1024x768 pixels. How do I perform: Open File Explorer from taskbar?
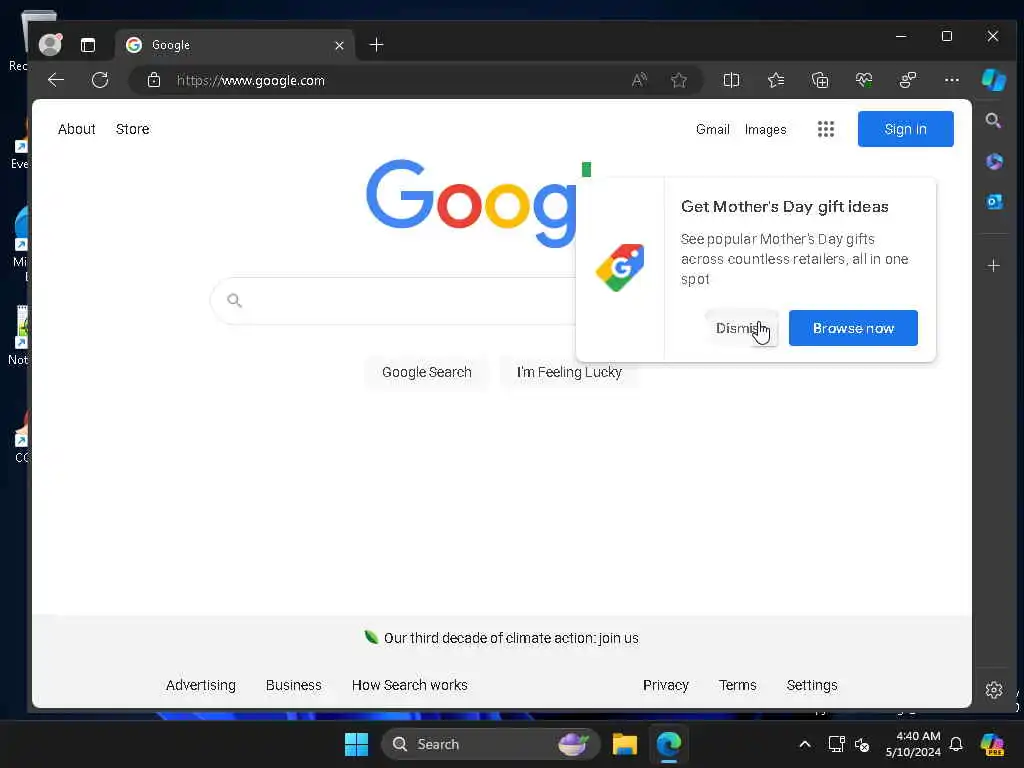[624, 744]
